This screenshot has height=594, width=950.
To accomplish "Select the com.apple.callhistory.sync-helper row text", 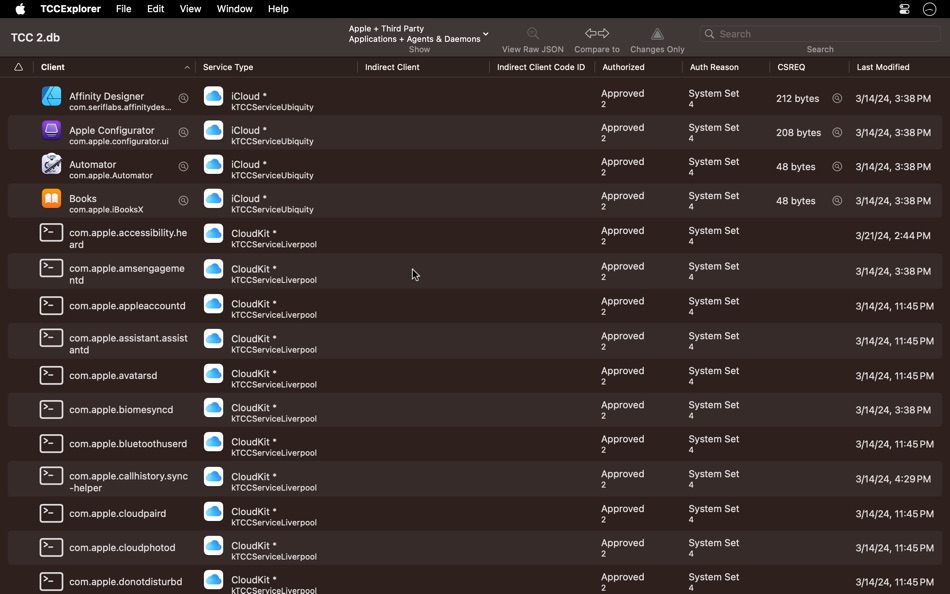I will click(128, 482).
